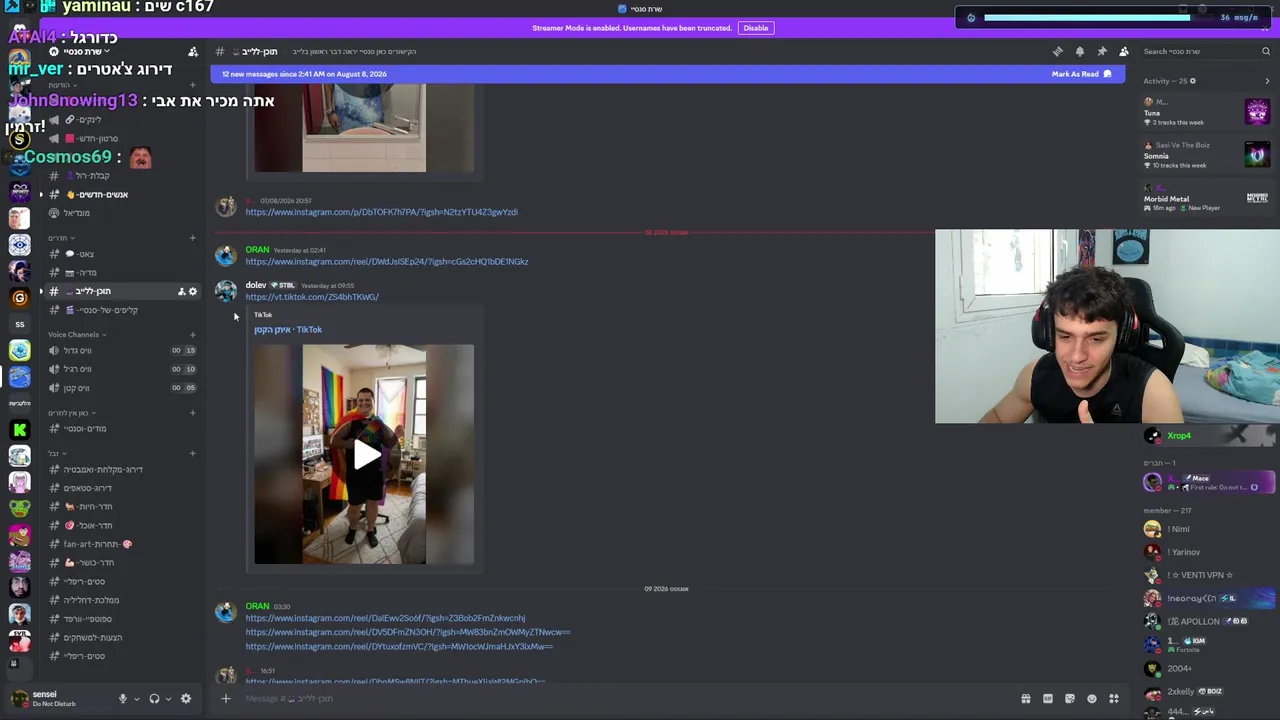Collapse the Voice Channels category

(x=77, y=335)
